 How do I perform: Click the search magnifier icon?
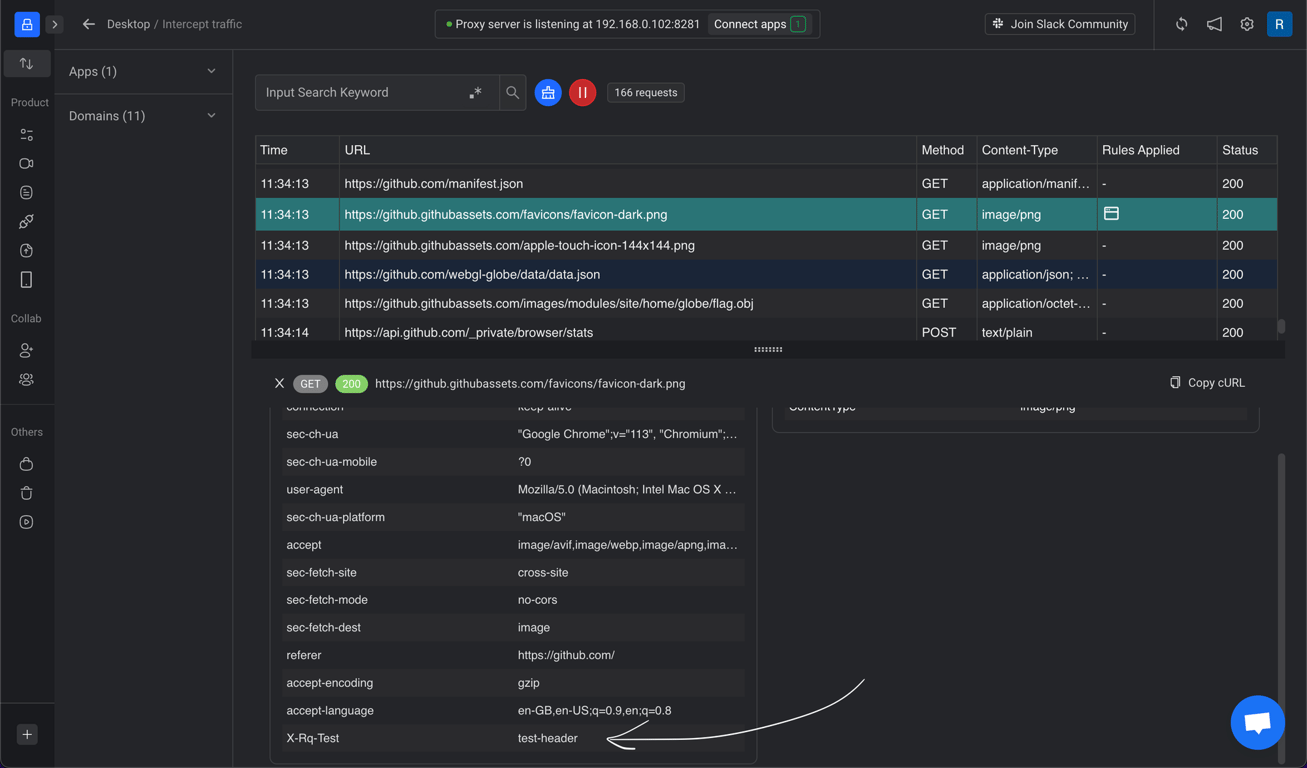point(512,93)
